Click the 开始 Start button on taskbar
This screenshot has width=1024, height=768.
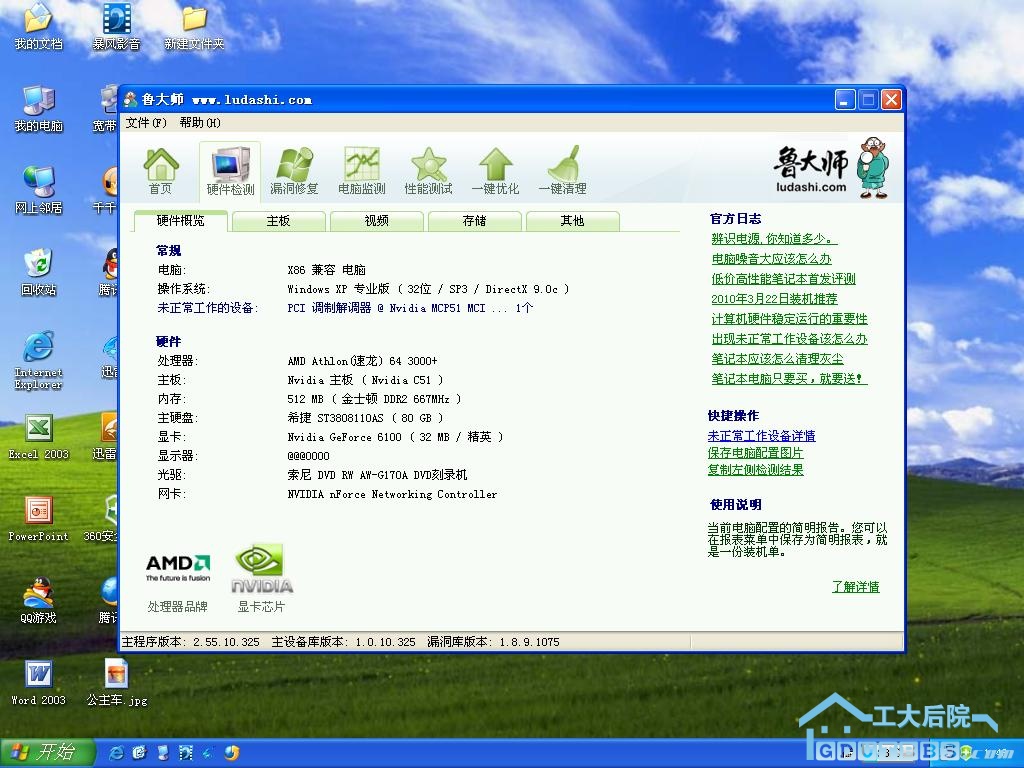tap(47, 752)
